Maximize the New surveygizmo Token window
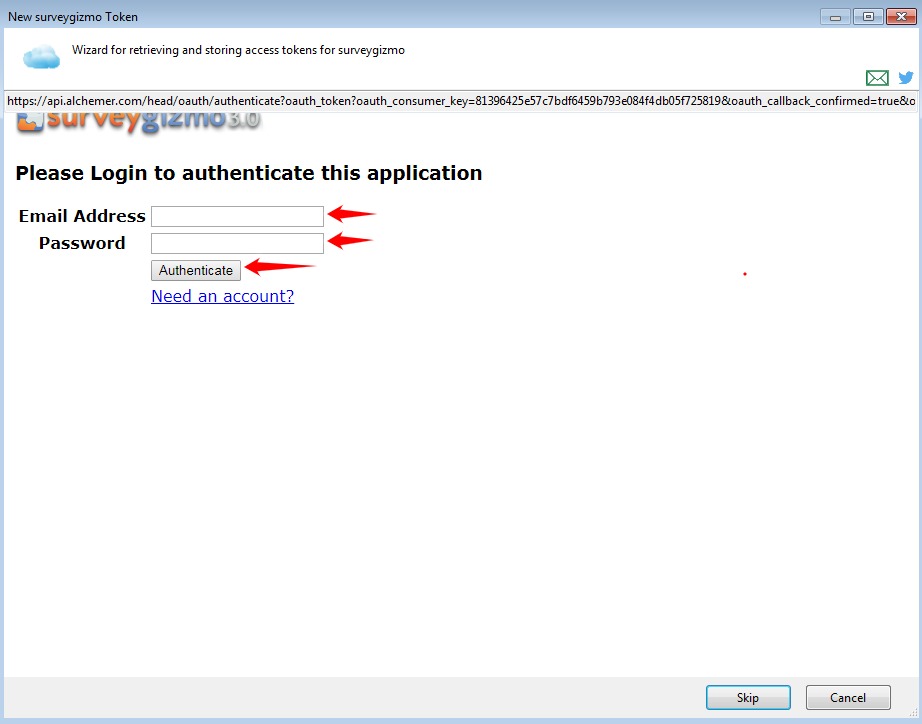922x724 pixels. (x=868, y=16)
